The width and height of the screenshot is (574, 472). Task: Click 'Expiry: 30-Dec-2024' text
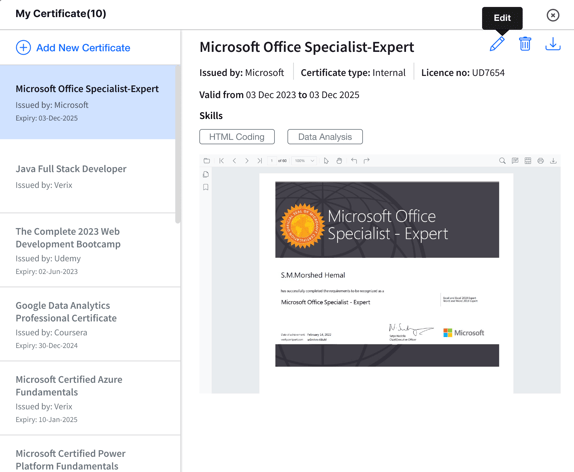tap(46, 345)
